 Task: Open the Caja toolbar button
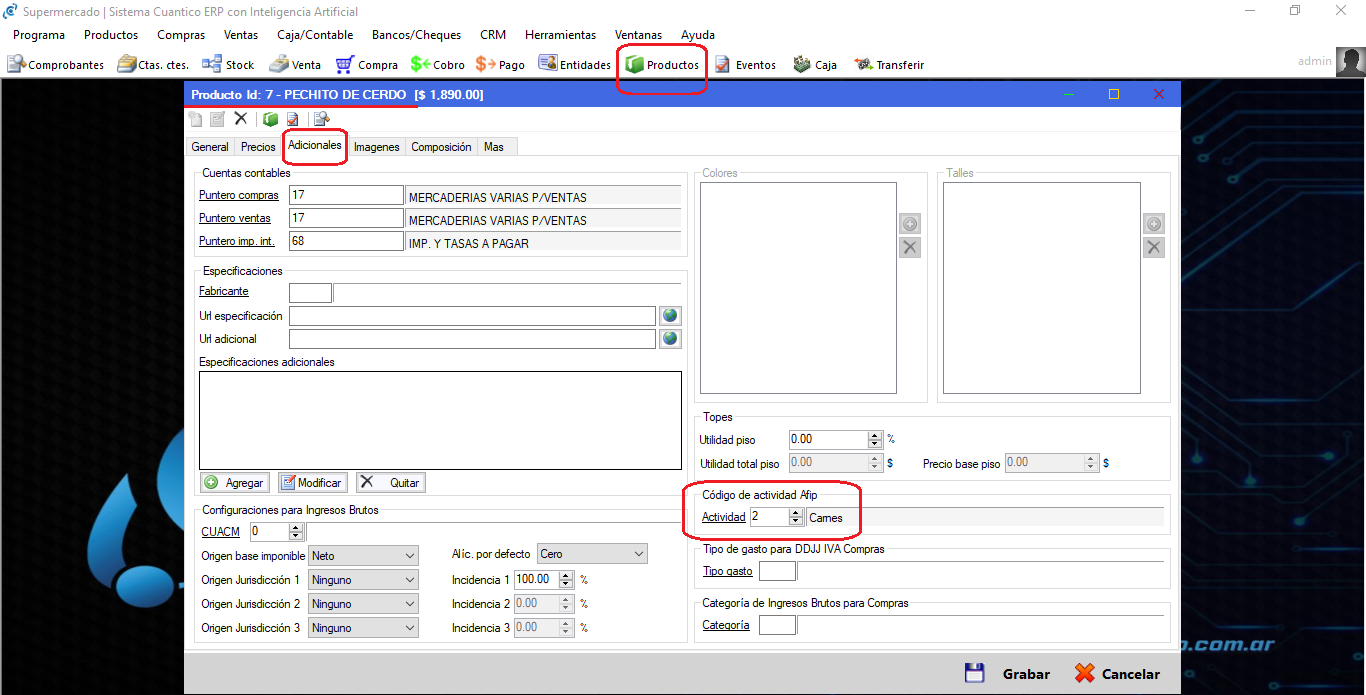click(815, 64)
